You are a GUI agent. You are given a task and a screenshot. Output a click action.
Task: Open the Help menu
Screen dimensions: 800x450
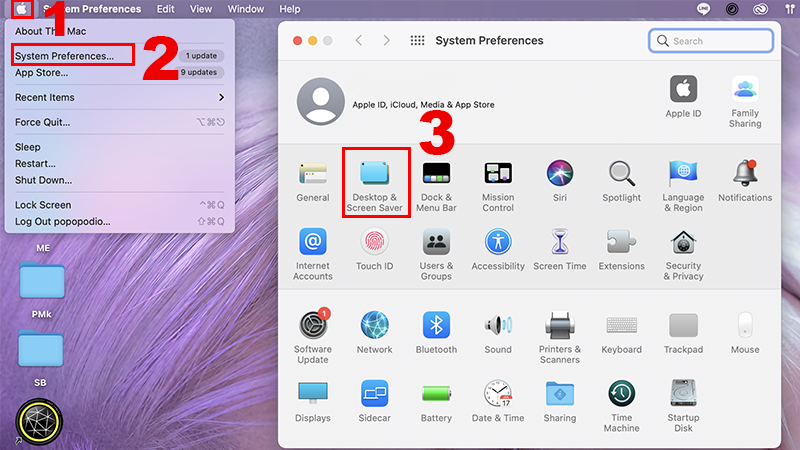290,9
